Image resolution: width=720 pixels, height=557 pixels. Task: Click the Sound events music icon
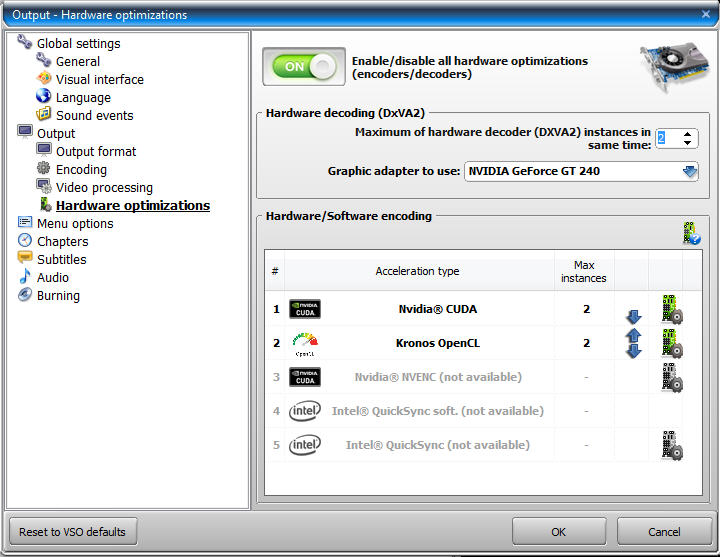(x=44, y=113)
